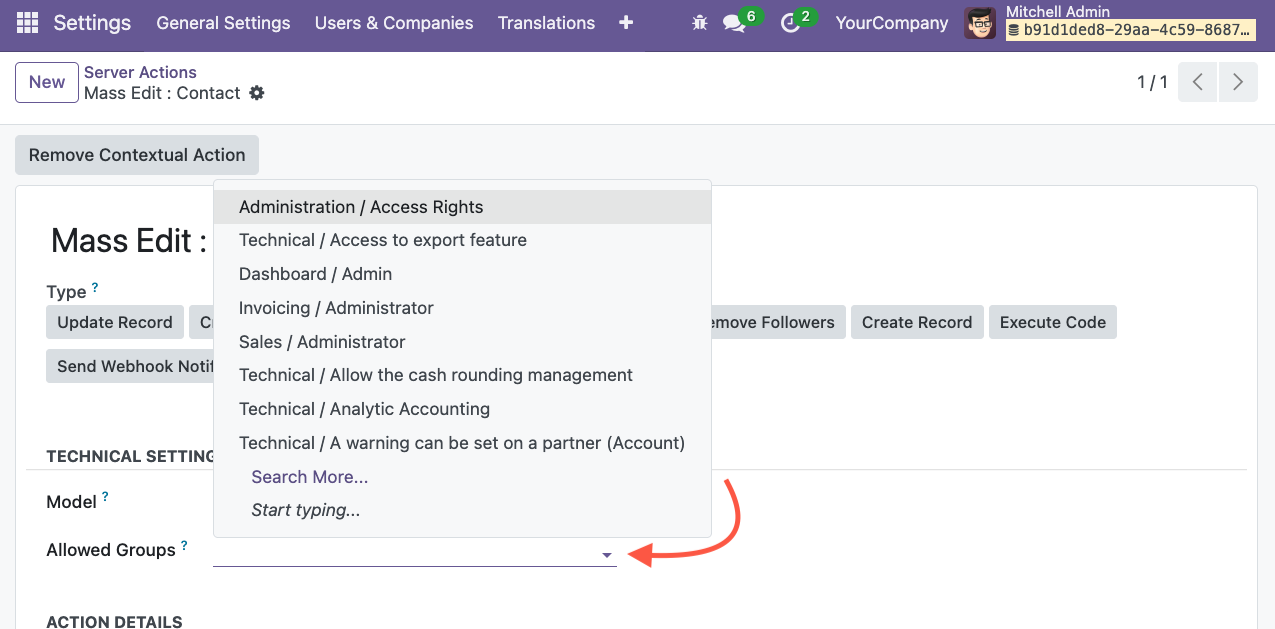The image size is (1275, 629).
Task: Click the plus icon in navbar
Action: tap(626, 22)
